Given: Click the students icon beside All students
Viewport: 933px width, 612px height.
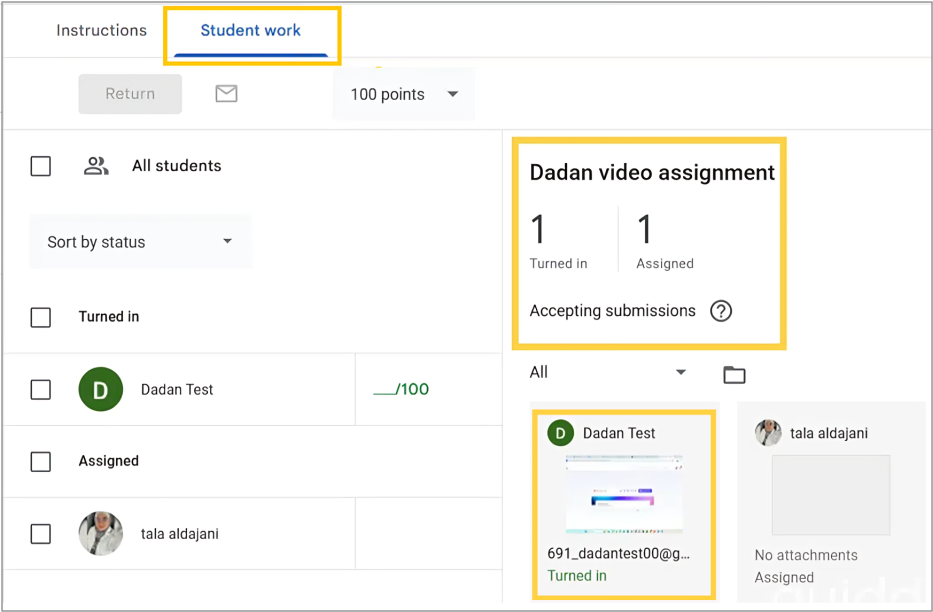Looking at the screenshot, I should click(95, 166).
